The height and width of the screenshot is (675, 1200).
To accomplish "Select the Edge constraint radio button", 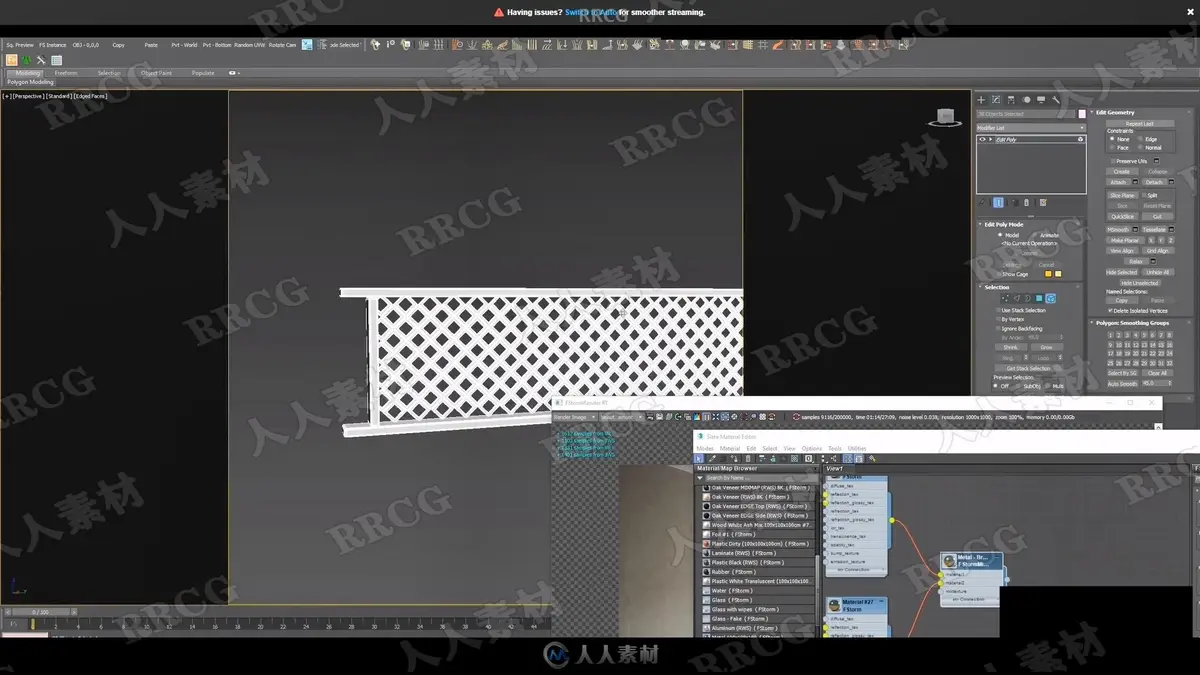I will click(1140, 139).
